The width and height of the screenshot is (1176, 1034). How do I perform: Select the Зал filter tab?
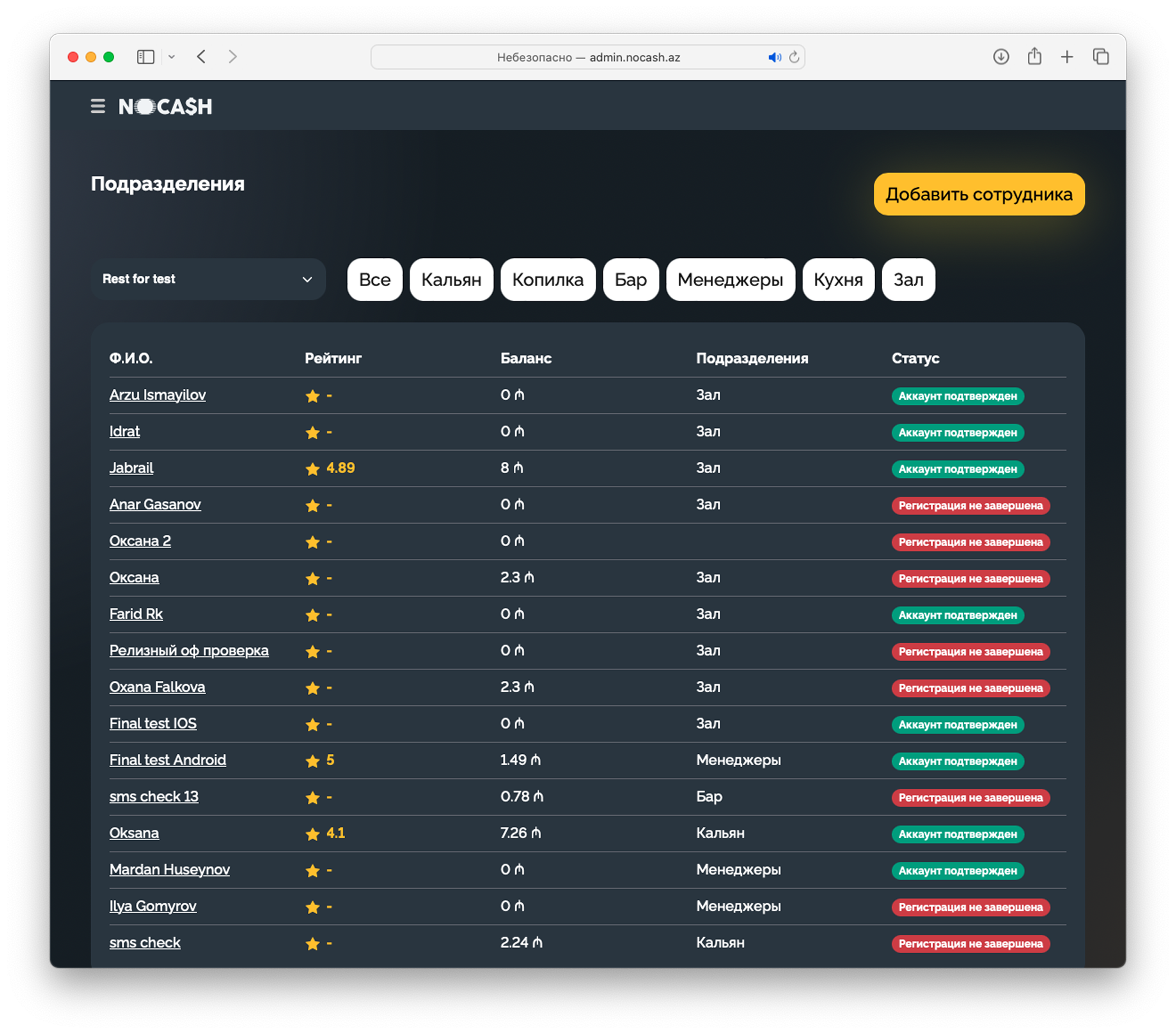(x=908, y=280)
